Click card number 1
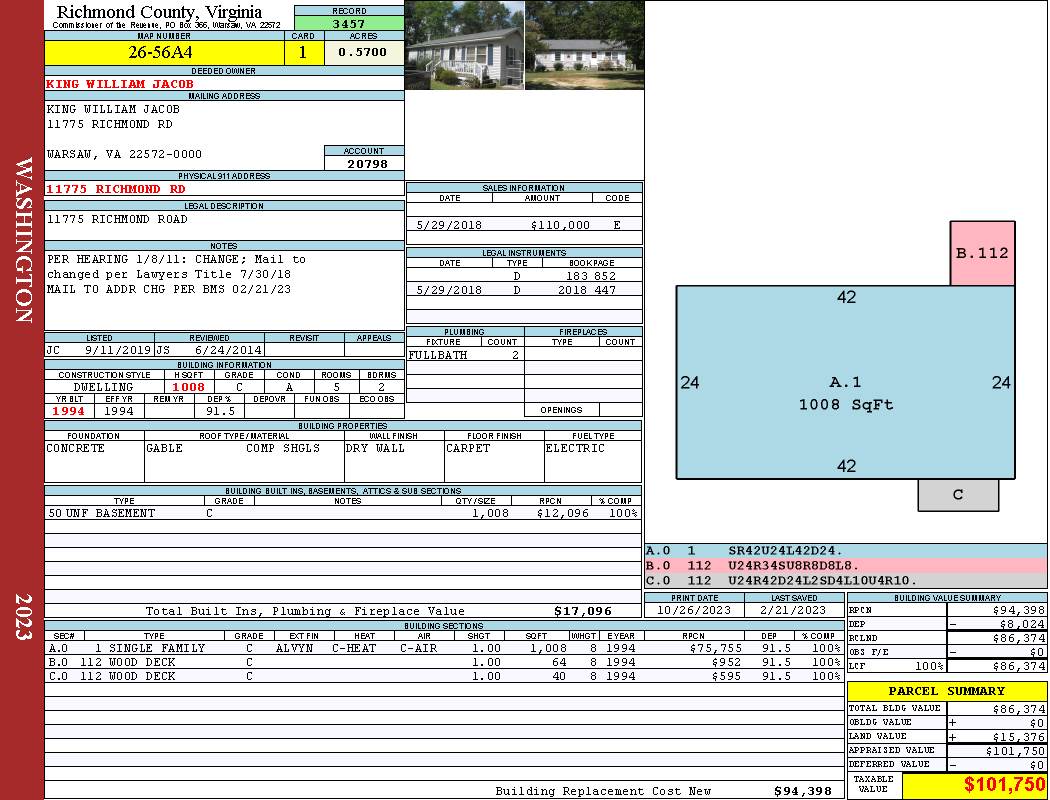Viewport: 1050px width, 800px height. pos(303,52)
